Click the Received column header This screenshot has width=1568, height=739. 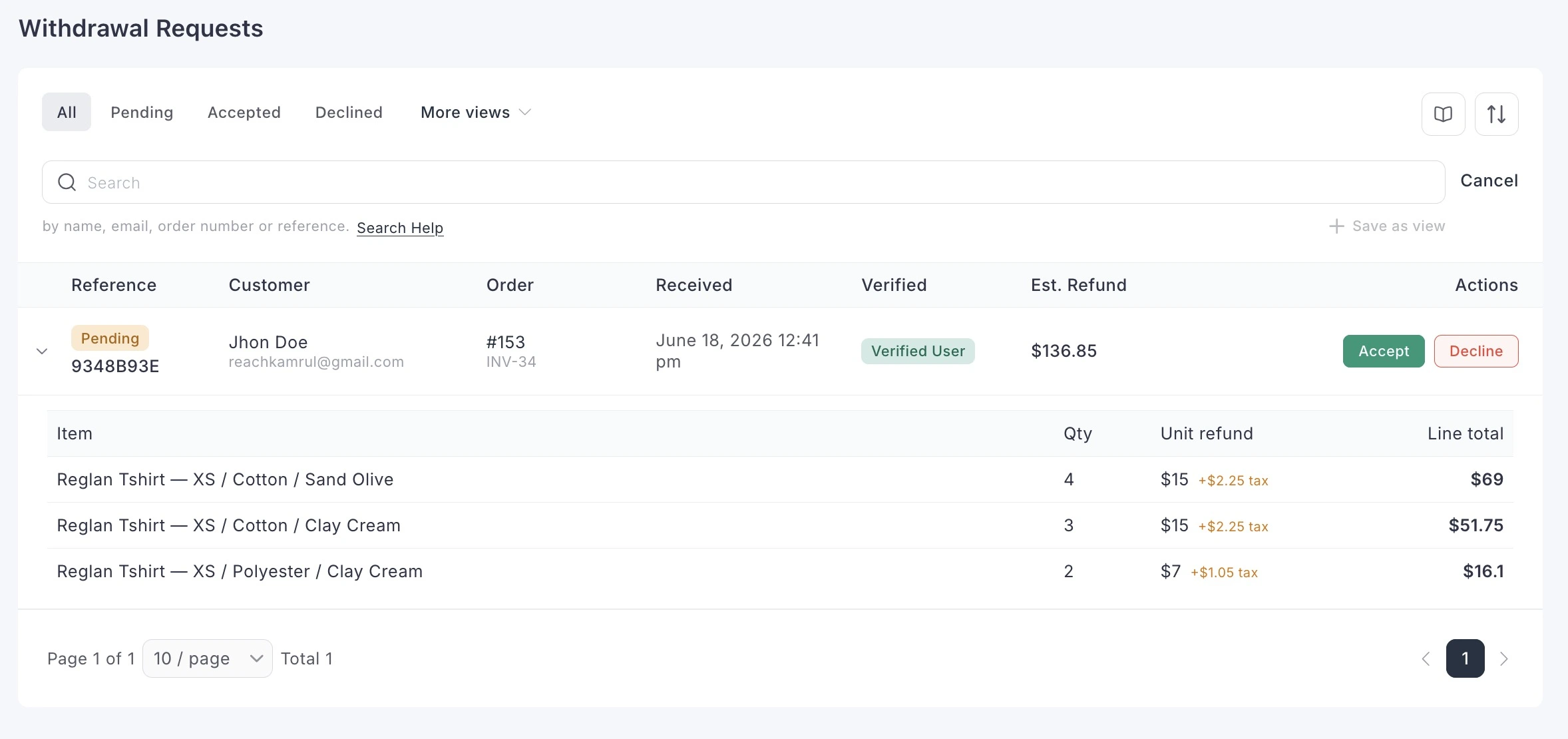point(694,285)
